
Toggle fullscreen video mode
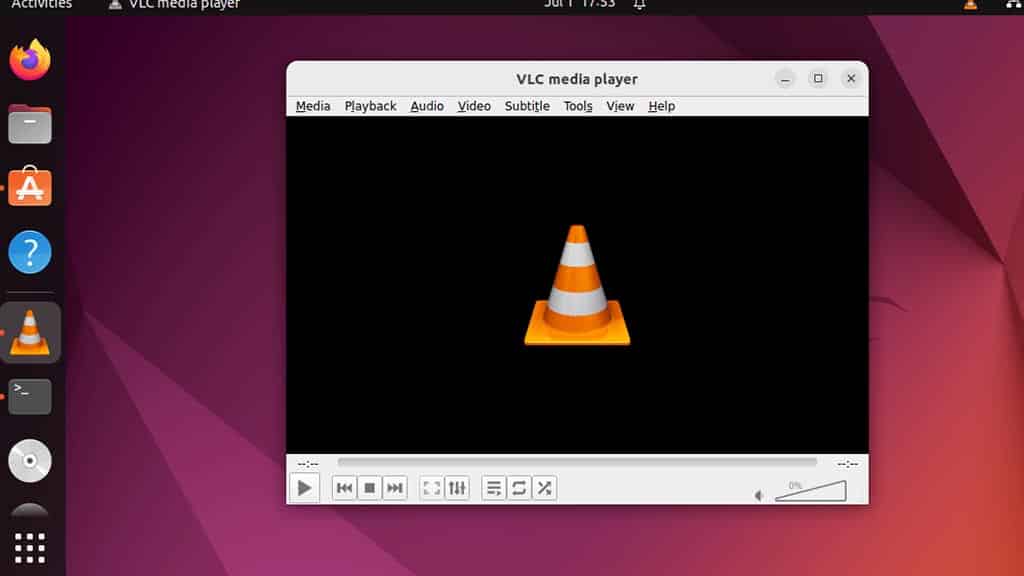(432, 488)
